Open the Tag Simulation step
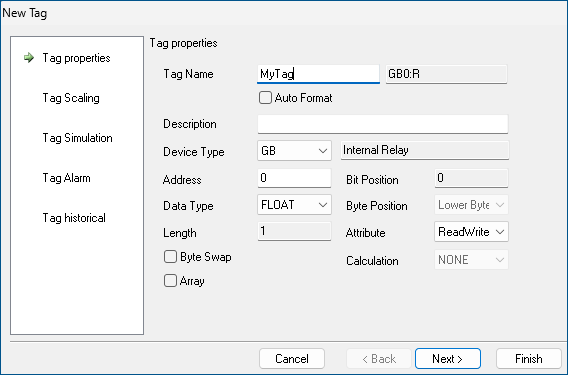The height and width of the screenshot is (375, 568). click(x=78, y=138)
